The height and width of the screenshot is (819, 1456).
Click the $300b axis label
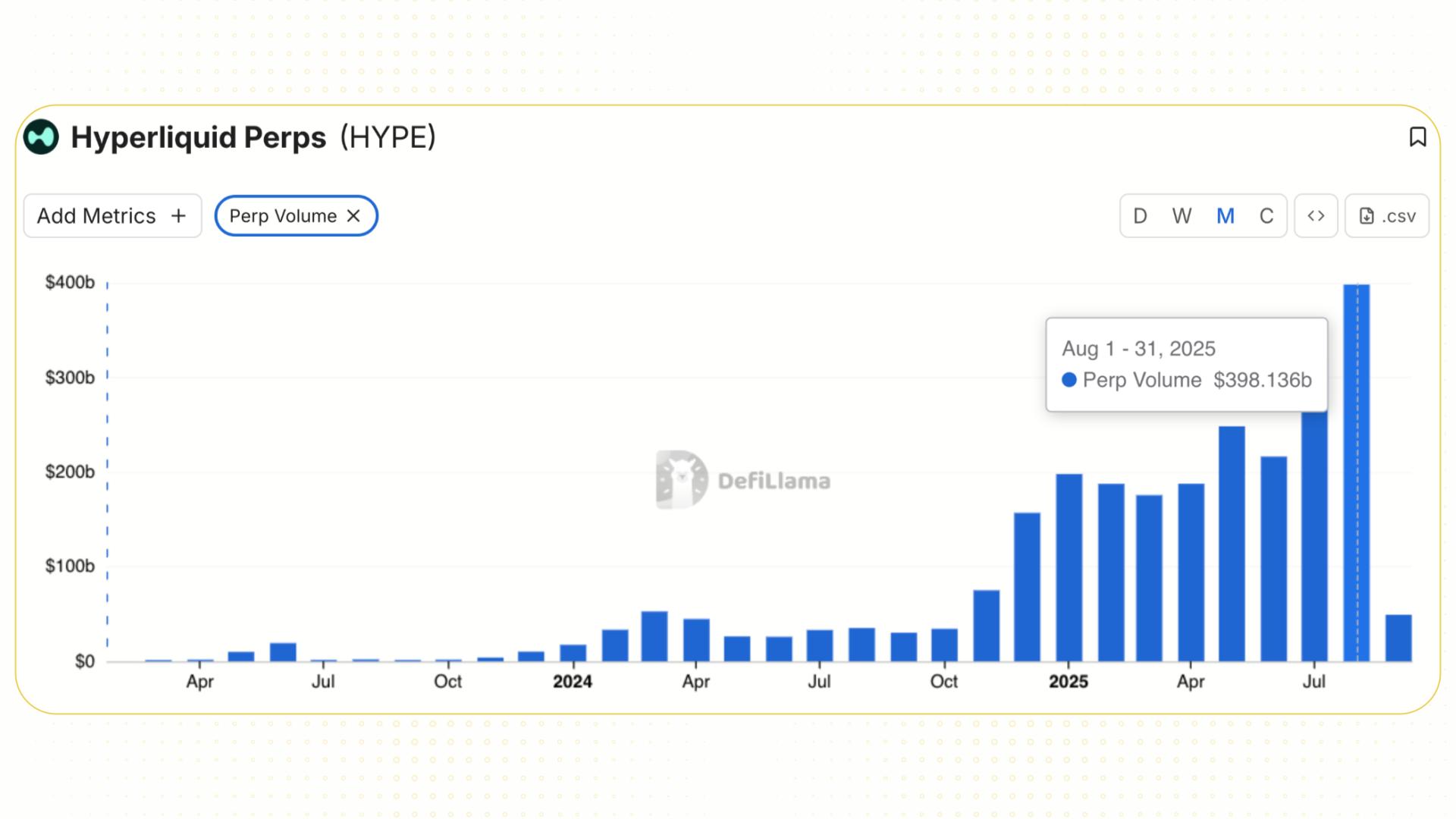pyautogui.click(x=70, y=378)
